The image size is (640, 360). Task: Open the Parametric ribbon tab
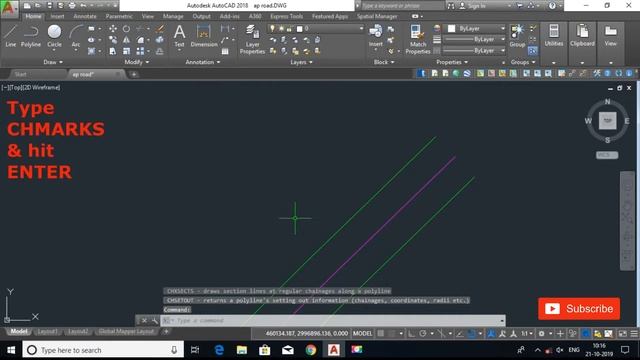(x=119, y=16)
